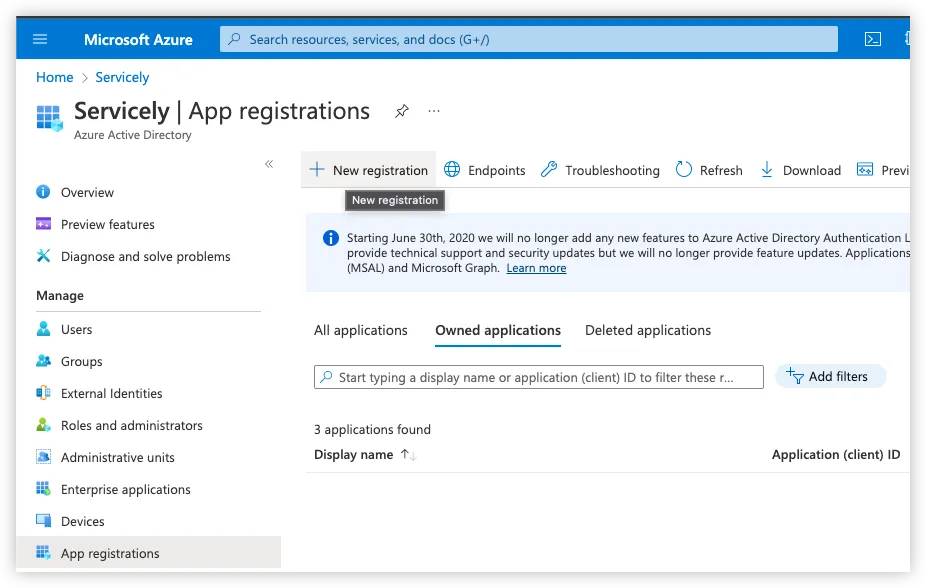
Task: Click the Groups people icon
Action: tap(43, 361)
